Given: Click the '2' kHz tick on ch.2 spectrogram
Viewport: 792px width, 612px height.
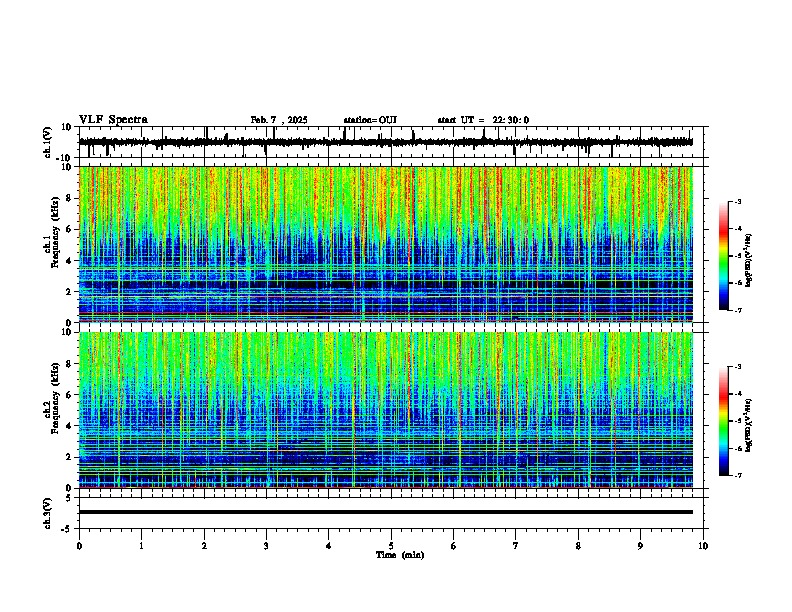Looking at the screenshot, I should pos(70,457).
